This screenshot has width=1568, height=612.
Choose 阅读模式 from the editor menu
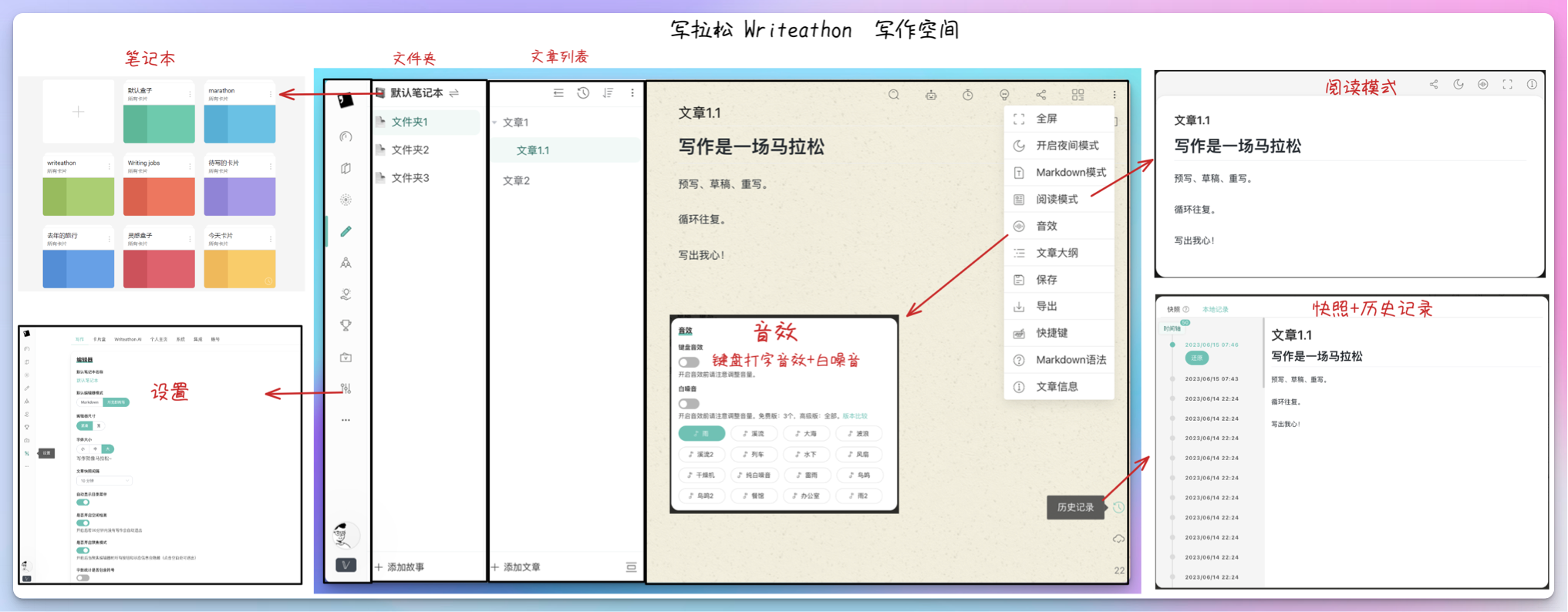tap(1059, 199)
